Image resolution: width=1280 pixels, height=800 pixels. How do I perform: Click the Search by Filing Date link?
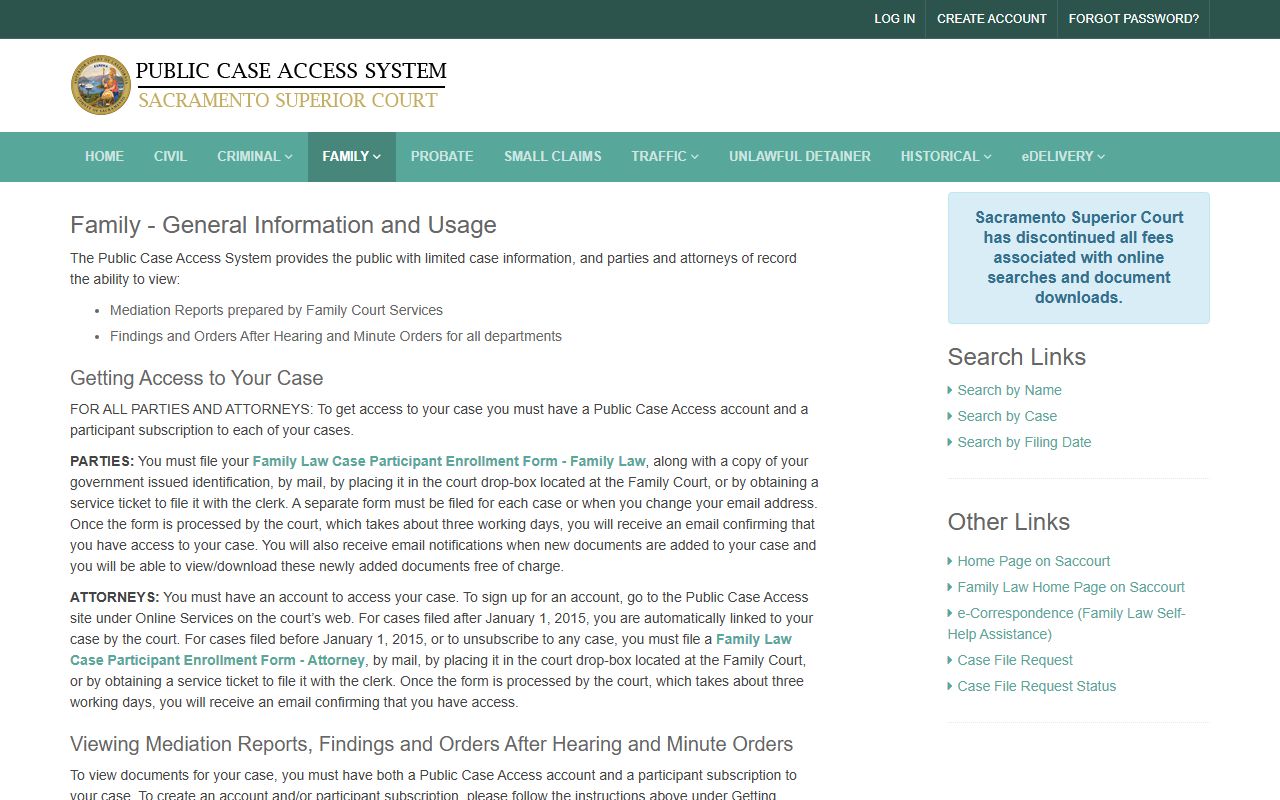pyautogui.click(x=1024, y=442)
